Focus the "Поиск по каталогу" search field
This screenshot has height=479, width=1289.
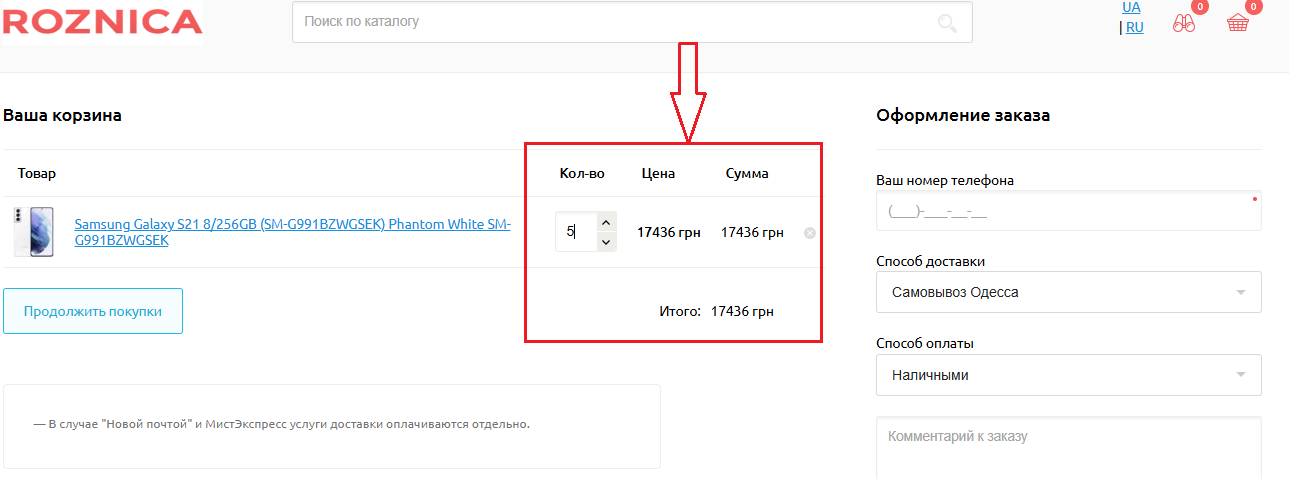click(x=610, y=22)
